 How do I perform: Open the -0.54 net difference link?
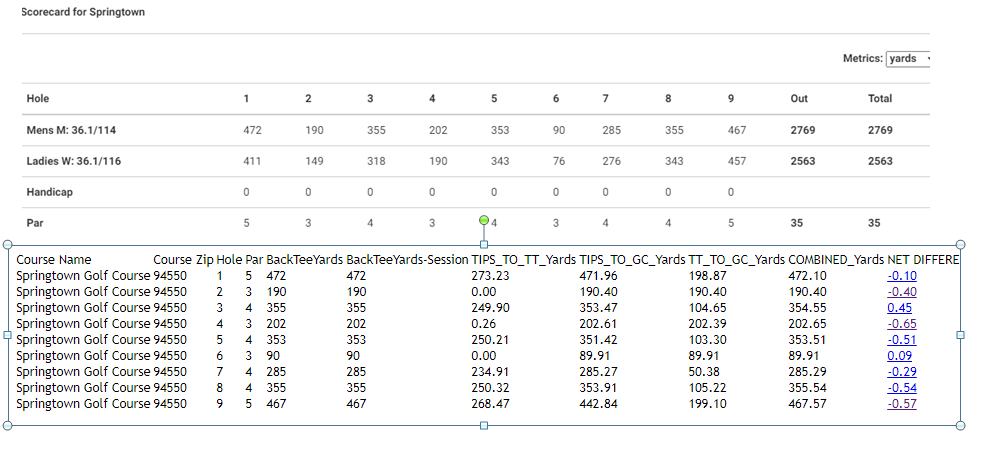(x=902, y=388)
